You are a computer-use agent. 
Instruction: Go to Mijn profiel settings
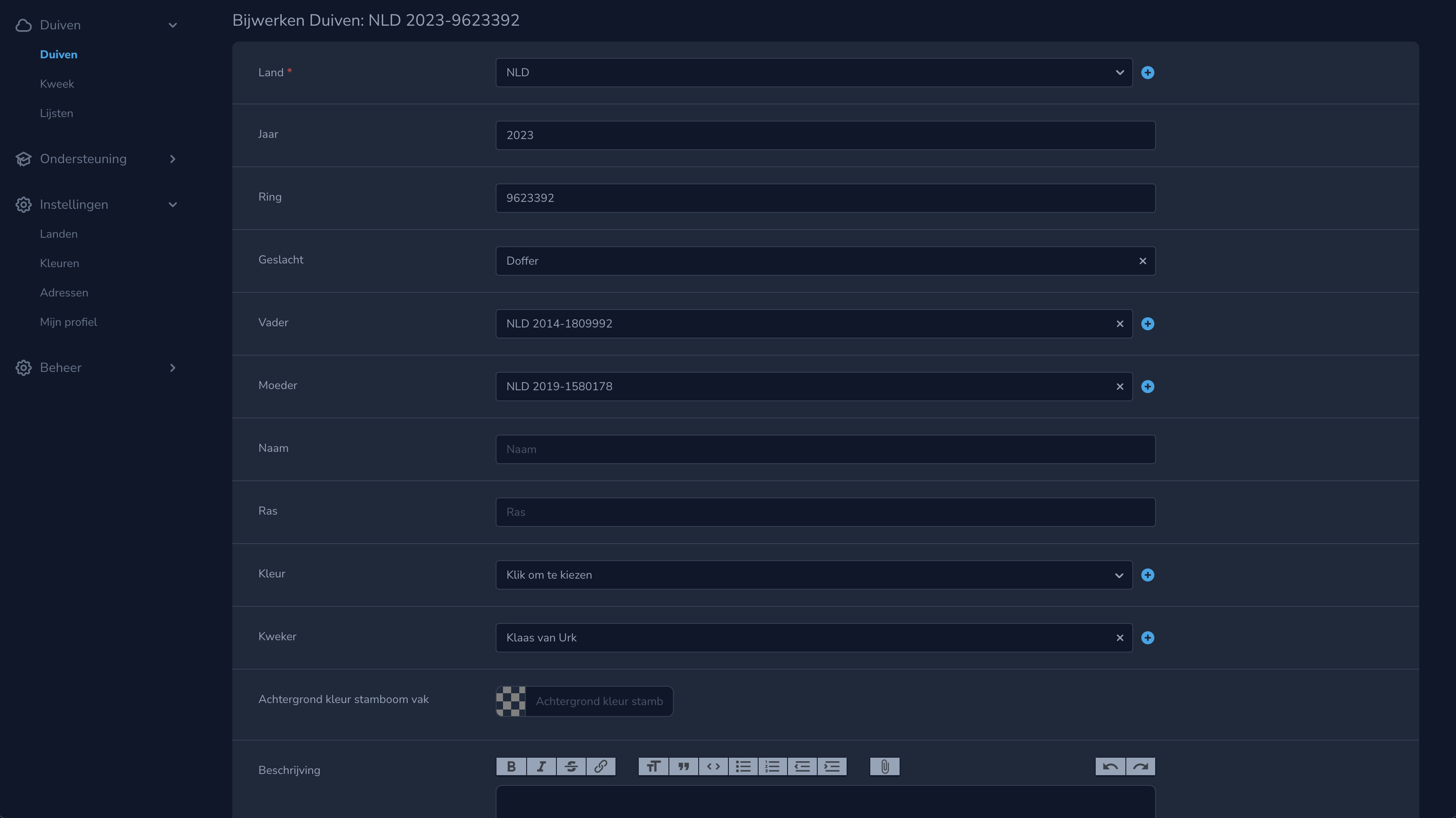coord(68,322)
